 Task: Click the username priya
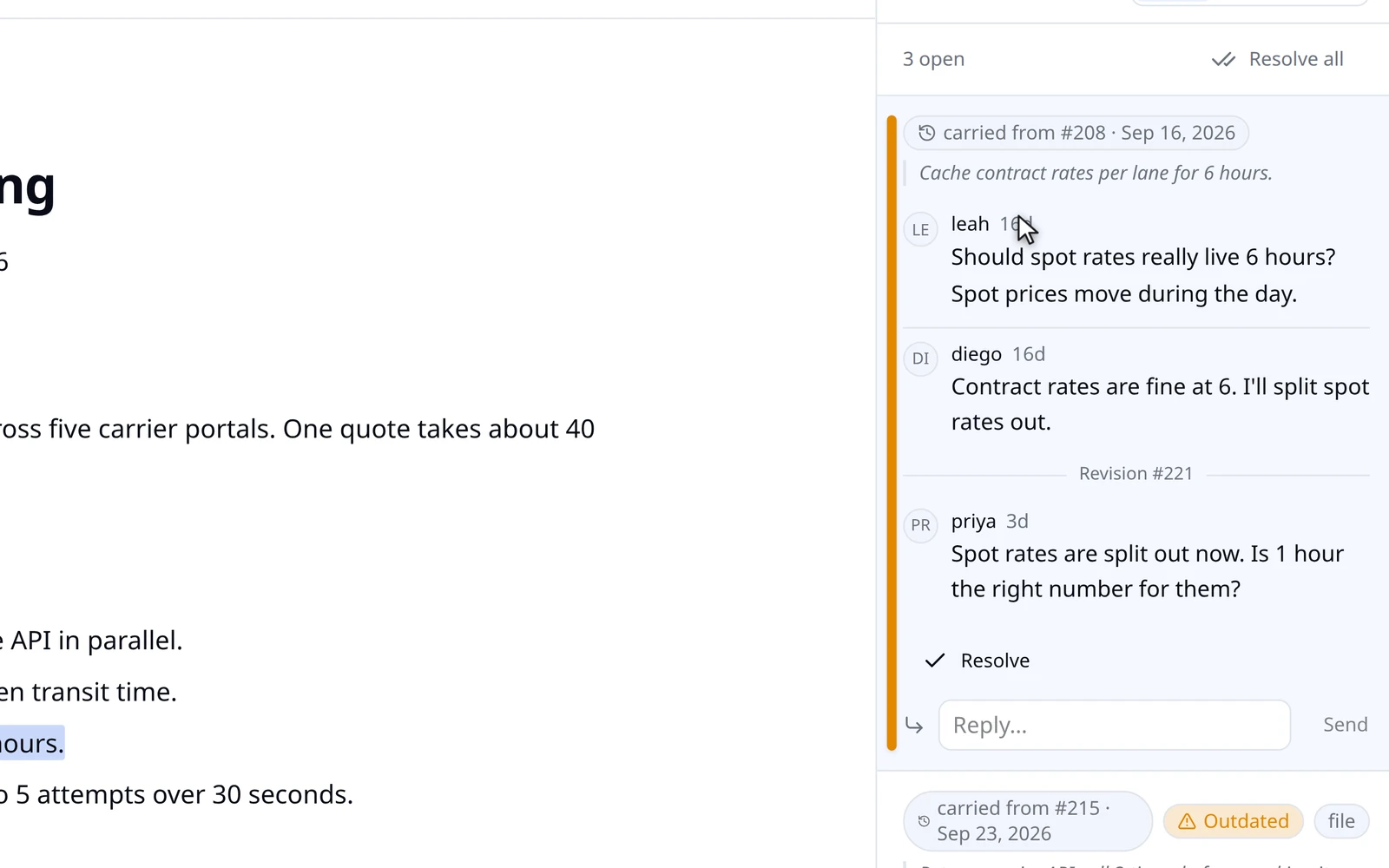pyautogui.click(x=973, y=521)
